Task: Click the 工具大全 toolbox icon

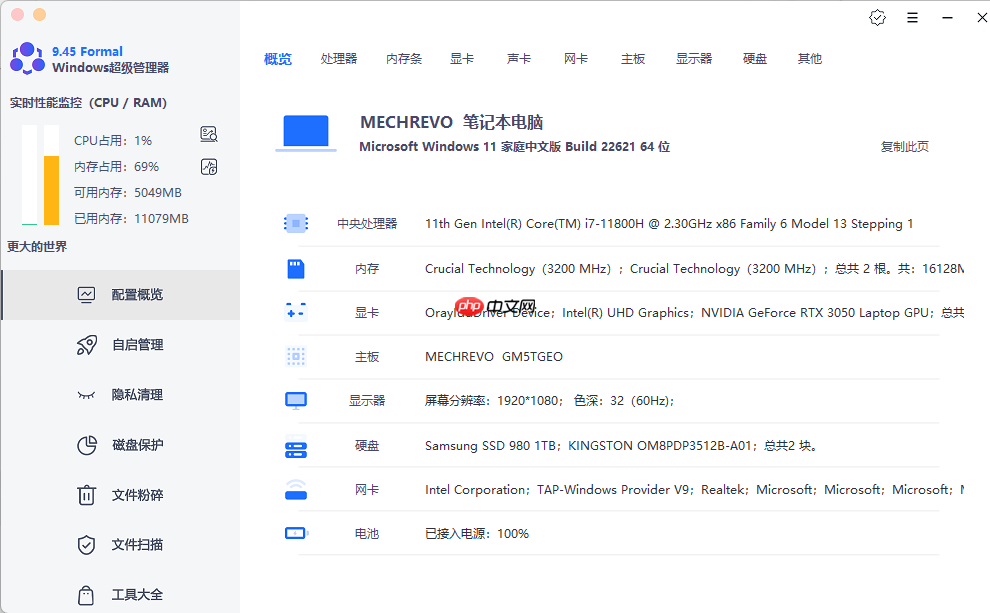Action: (88, 594)
